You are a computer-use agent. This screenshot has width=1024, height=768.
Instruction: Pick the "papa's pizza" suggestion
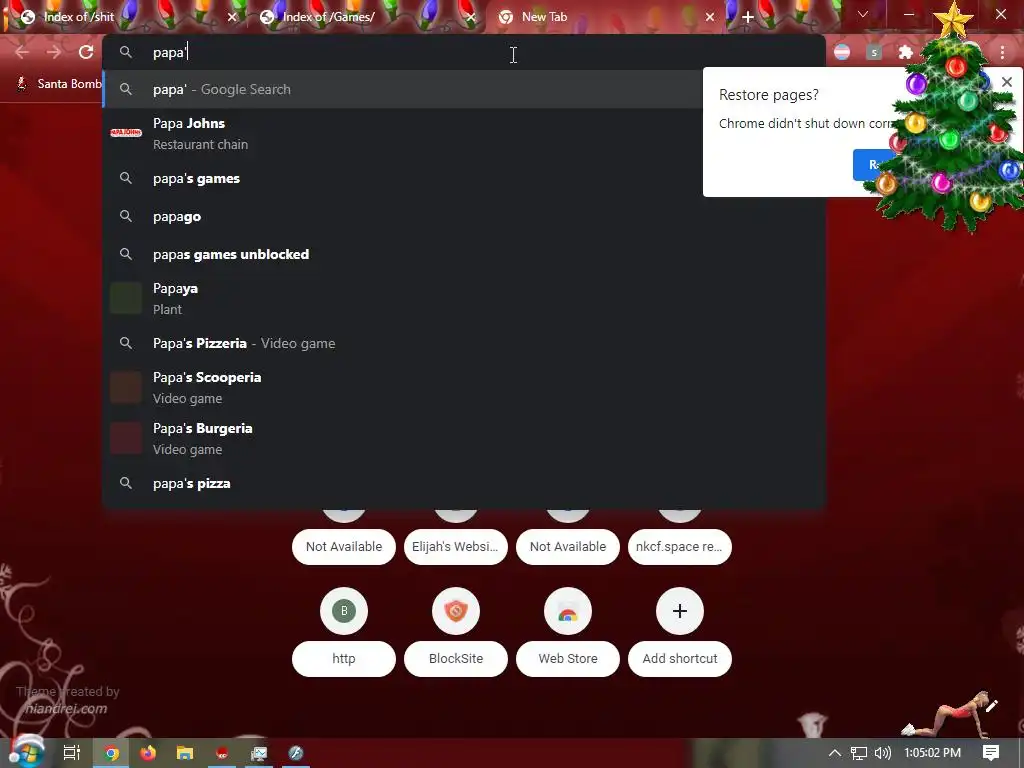(x=464, y=483)
